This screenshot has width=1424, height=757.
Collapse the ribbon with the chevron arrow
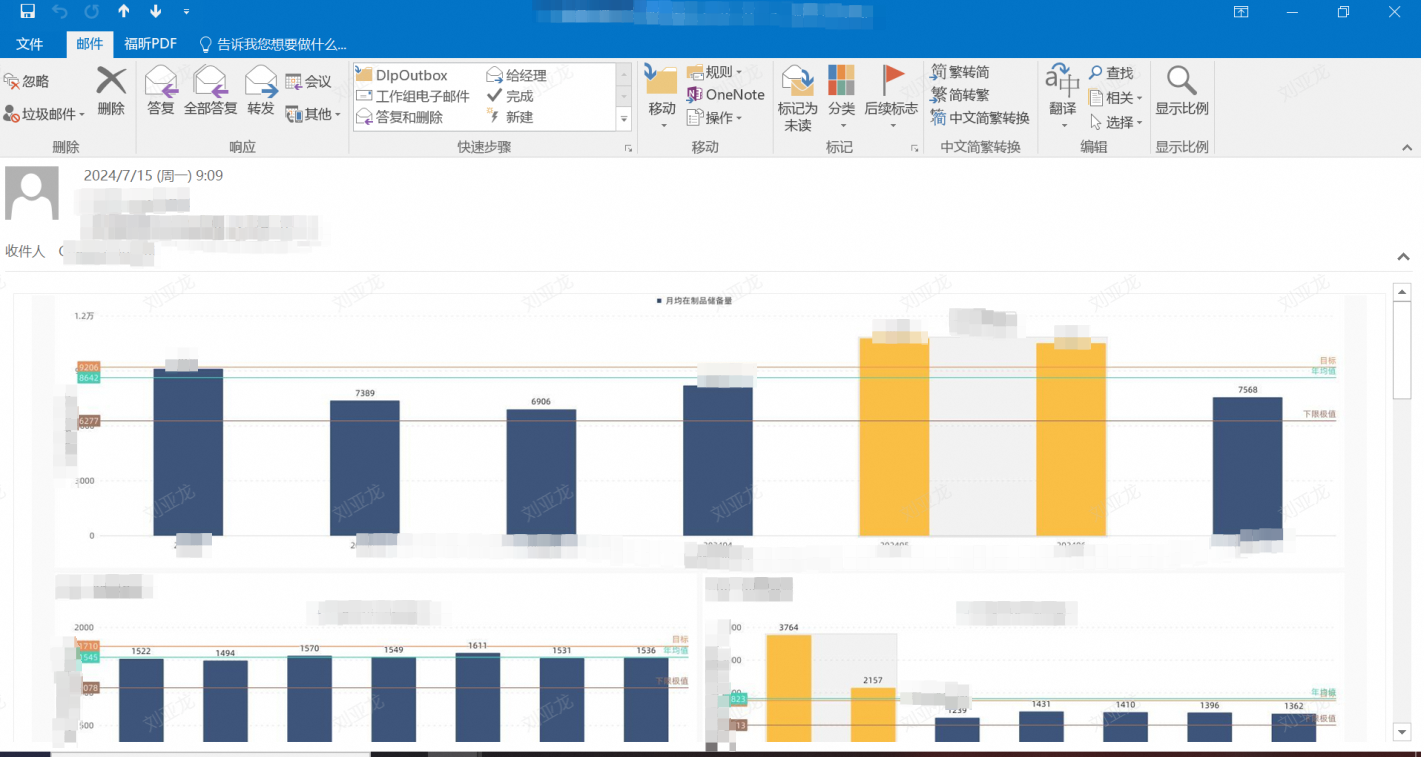click(x=1407, y=148)
